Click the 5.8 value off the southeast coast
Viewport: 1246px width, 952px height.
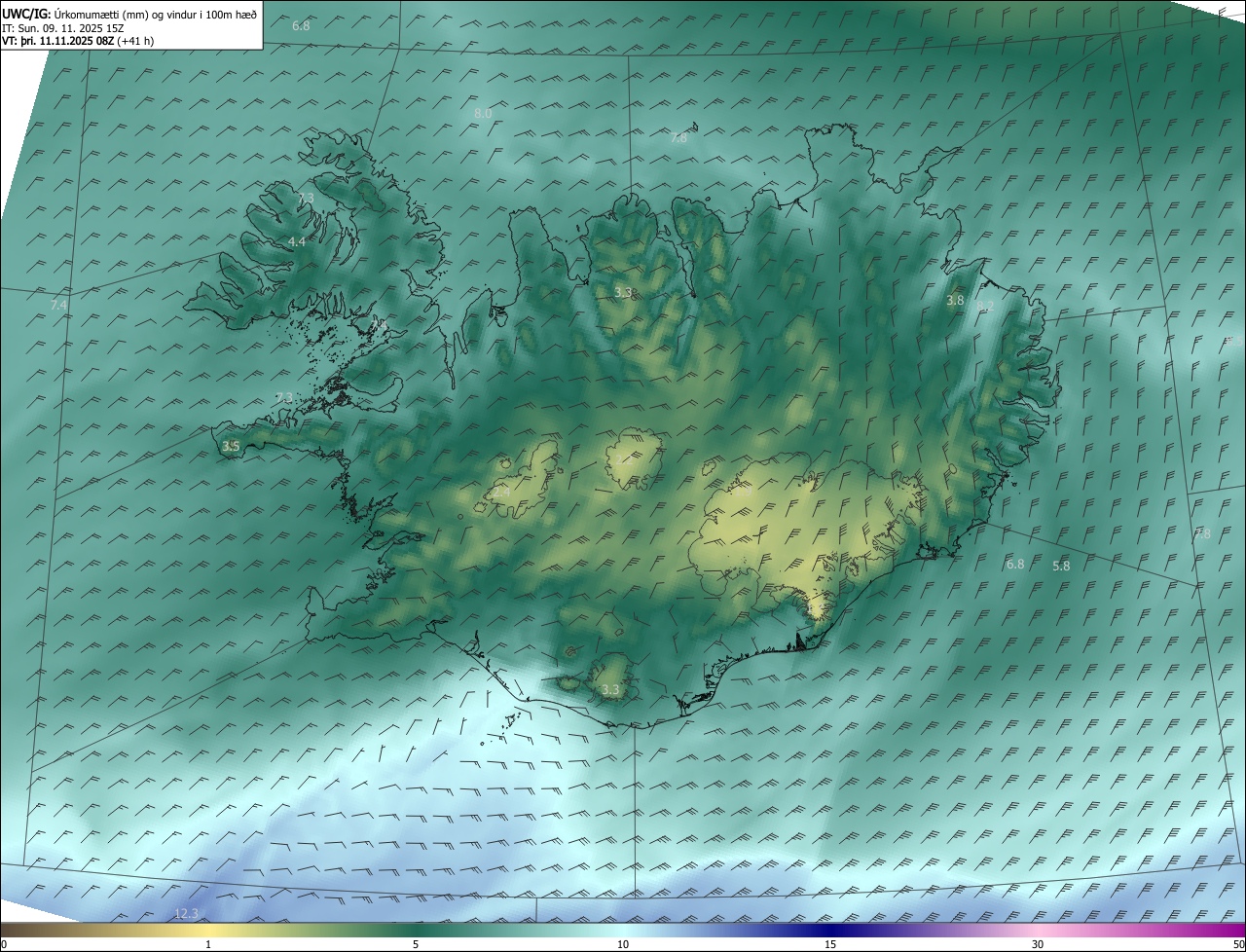[x=1061, y=567]
